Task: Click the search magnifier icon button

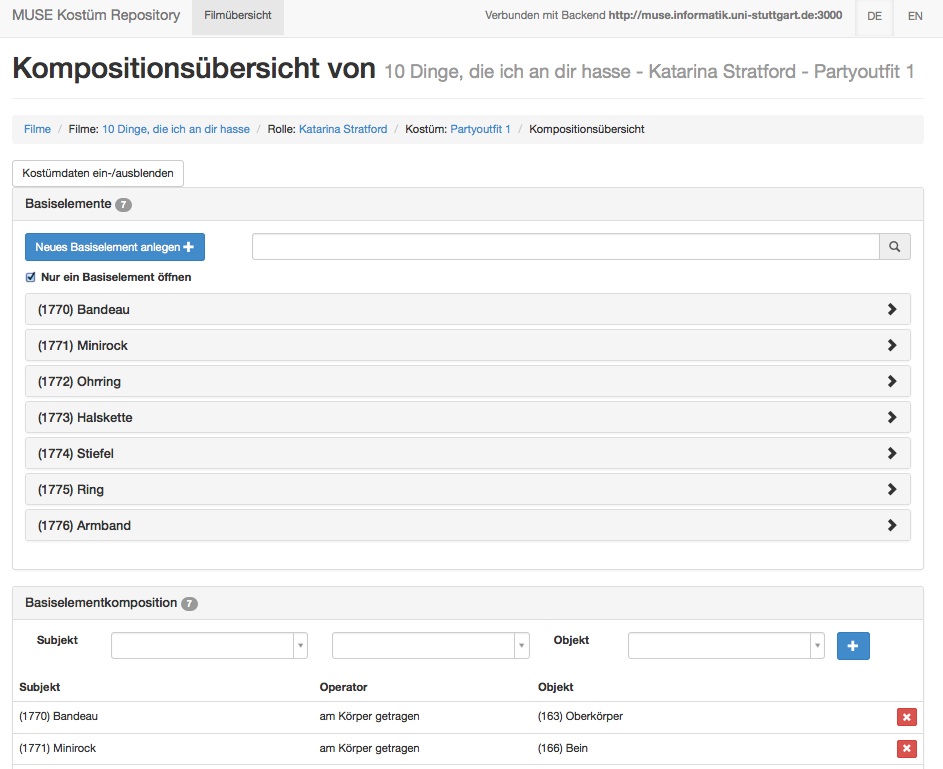Action: click(895, 247)
